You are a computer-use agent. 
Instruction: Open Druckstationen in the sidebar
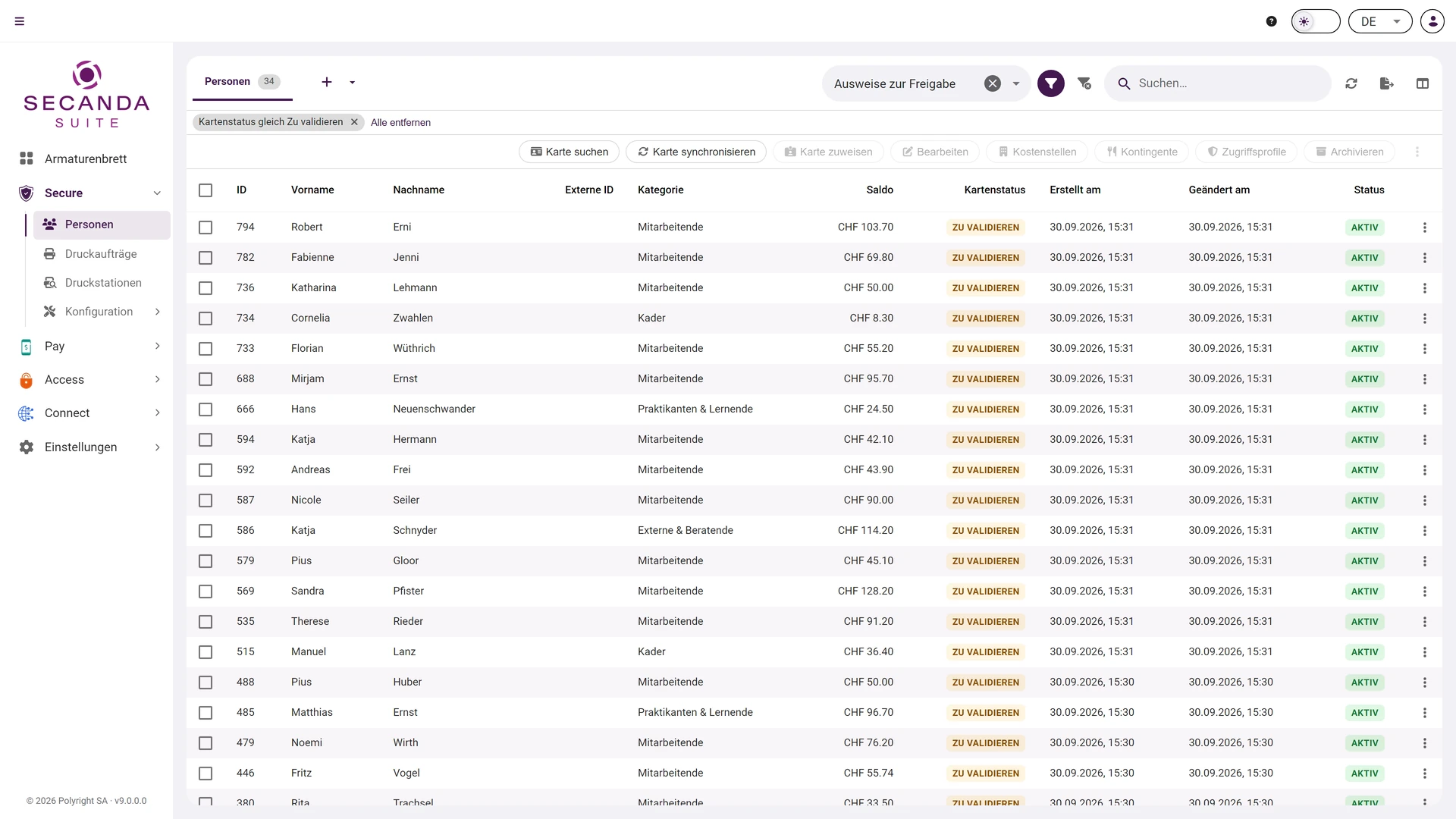pyautogui.click(x=103, y=282)
